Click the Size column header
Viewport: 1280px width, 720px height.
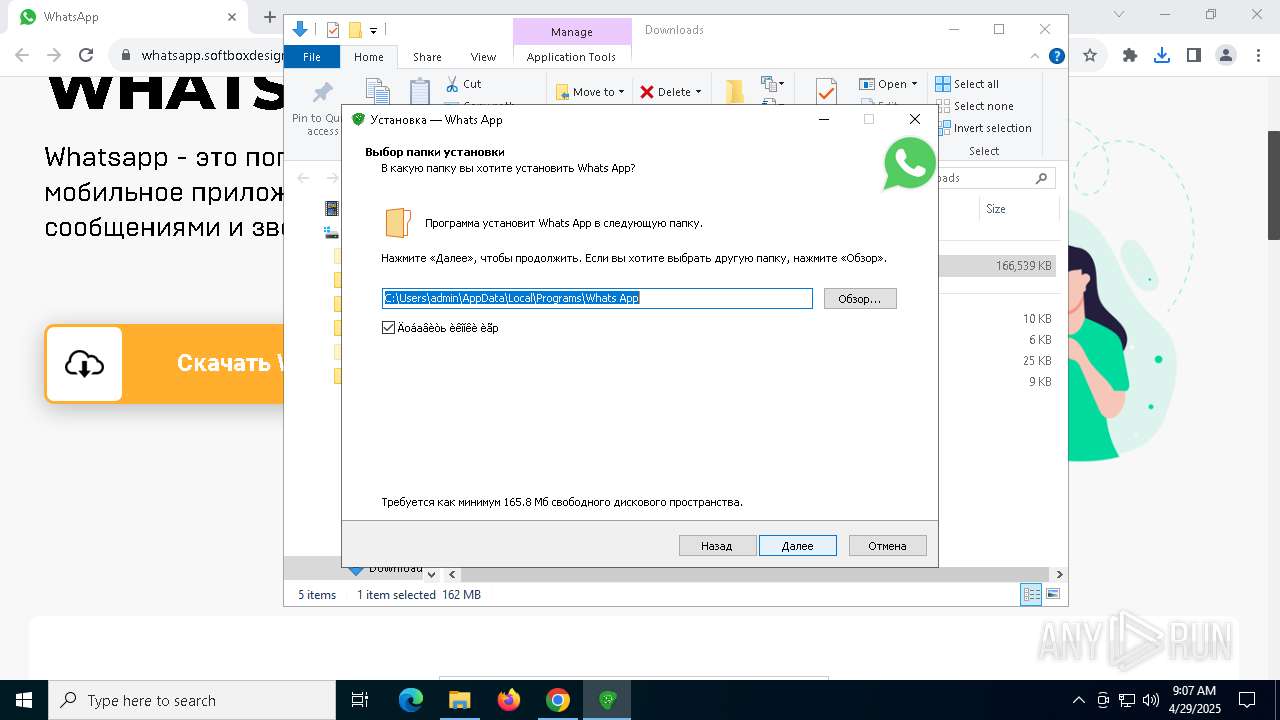pos(996,209)
